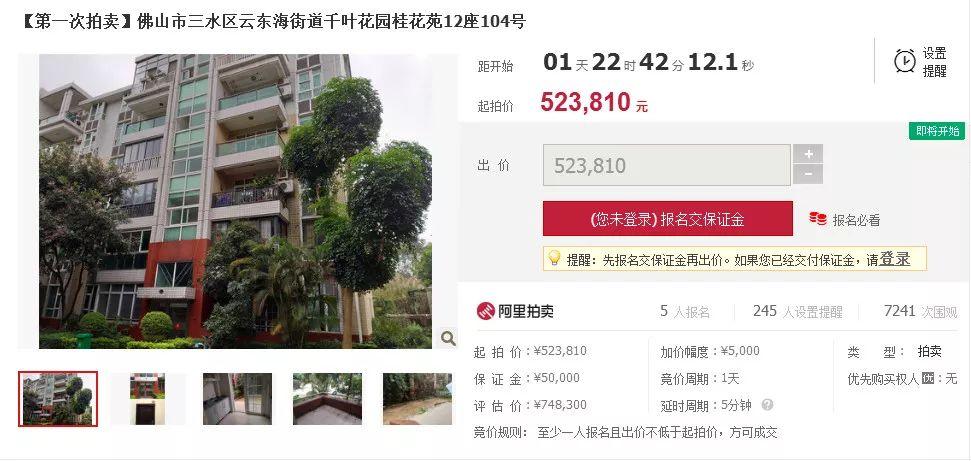The height and width of the screenshot is (461, 971).
Task: Select the third thumbnail of interior room
Action: (237, 398)
